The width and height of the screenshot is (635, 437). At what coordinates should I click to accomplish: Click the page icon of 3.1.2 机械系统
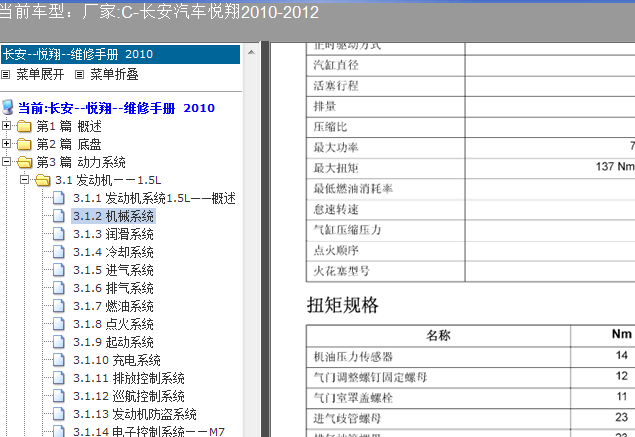click(x=59, y=216)
